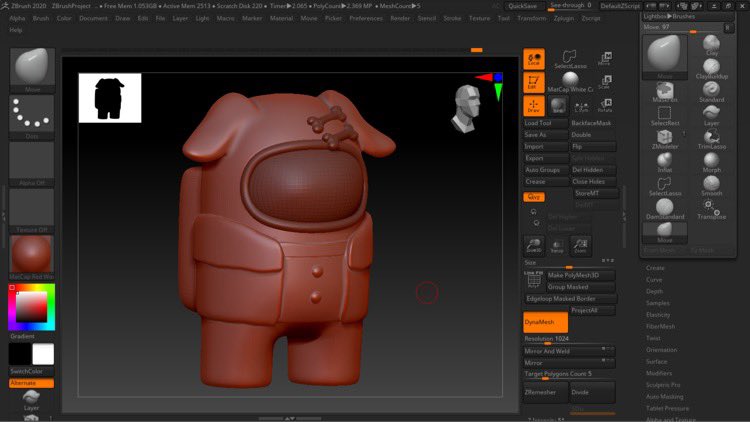
Task: Expand the Curve brush section
Action: [x=654, y=280]
